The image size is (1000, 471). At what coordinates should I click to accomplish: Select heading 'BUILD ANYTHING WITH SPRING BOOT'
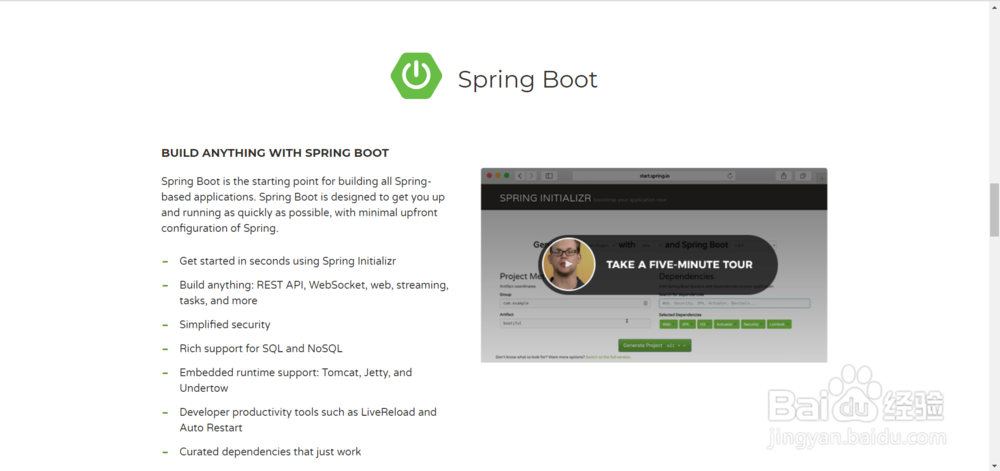275,153
